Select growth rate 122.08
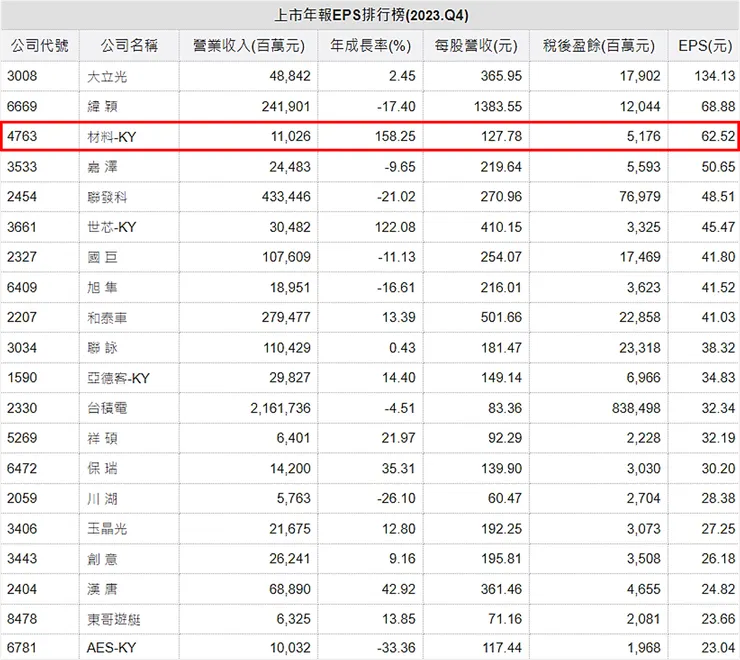The height and width of the screenshot is (660, 740). [395, 227]
